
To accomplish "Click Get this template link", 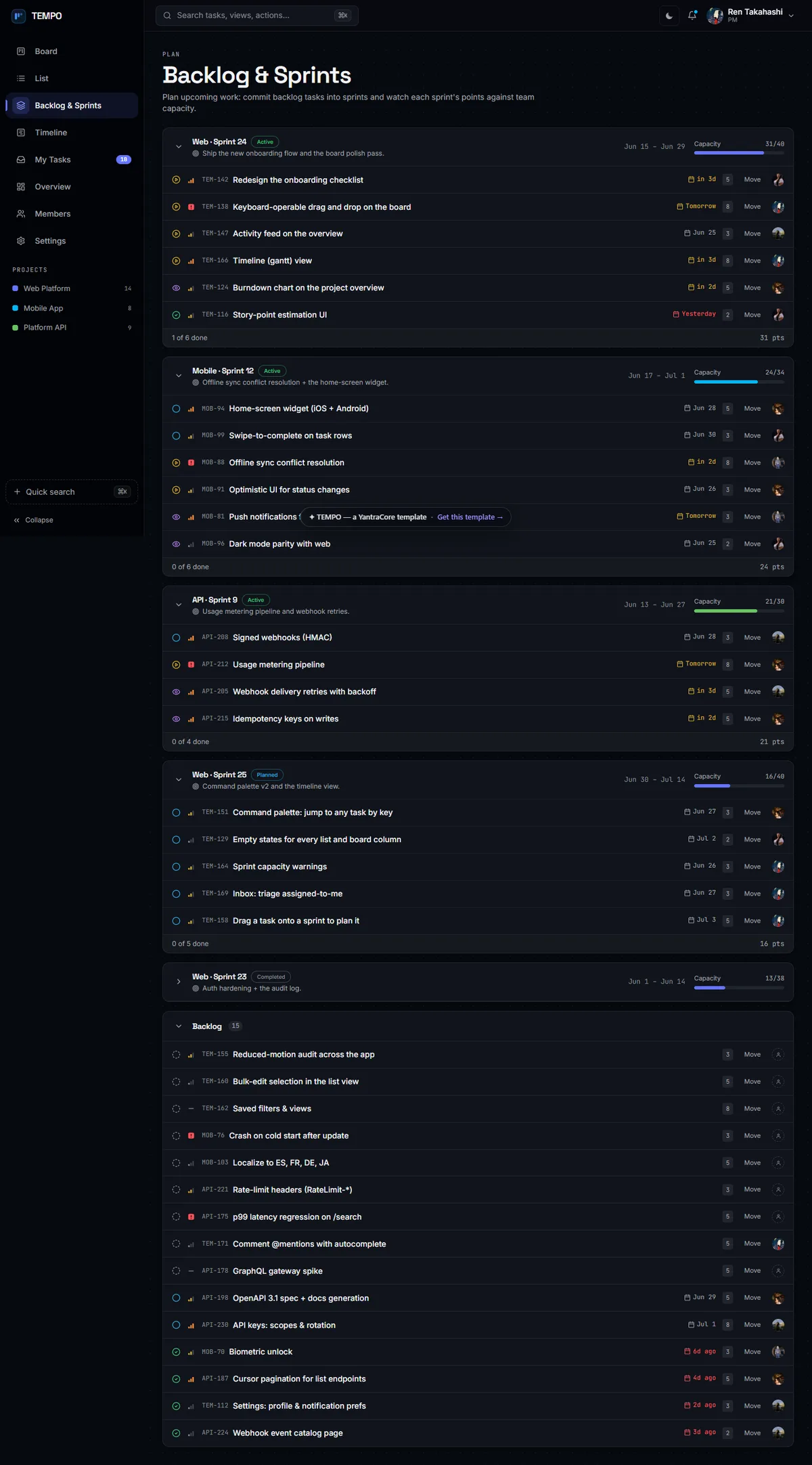I will point(470,517).
